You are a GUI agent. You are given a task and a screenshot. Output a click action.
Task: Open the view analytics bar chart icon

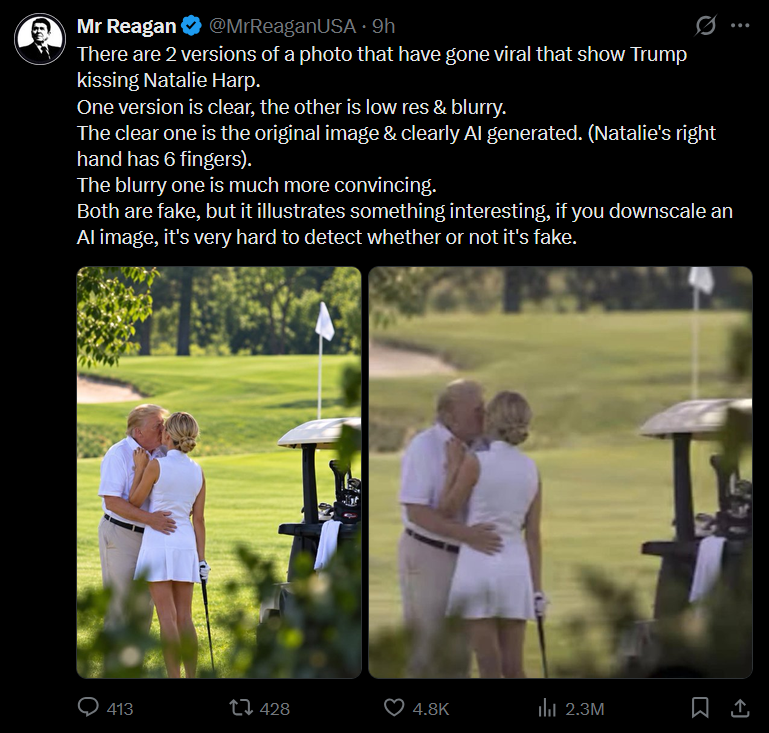(547, 708)
